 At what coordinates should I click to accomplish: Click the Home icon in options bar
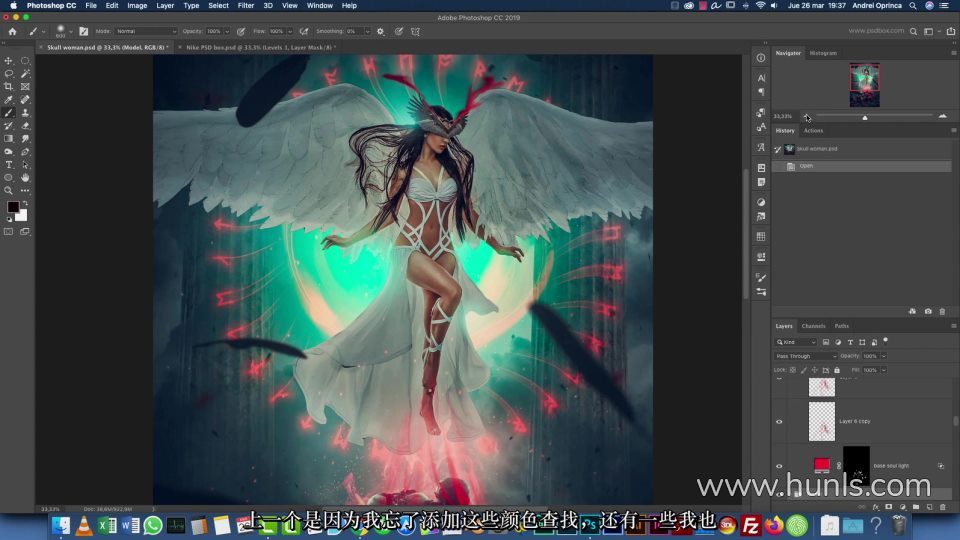tap(12, 31)
